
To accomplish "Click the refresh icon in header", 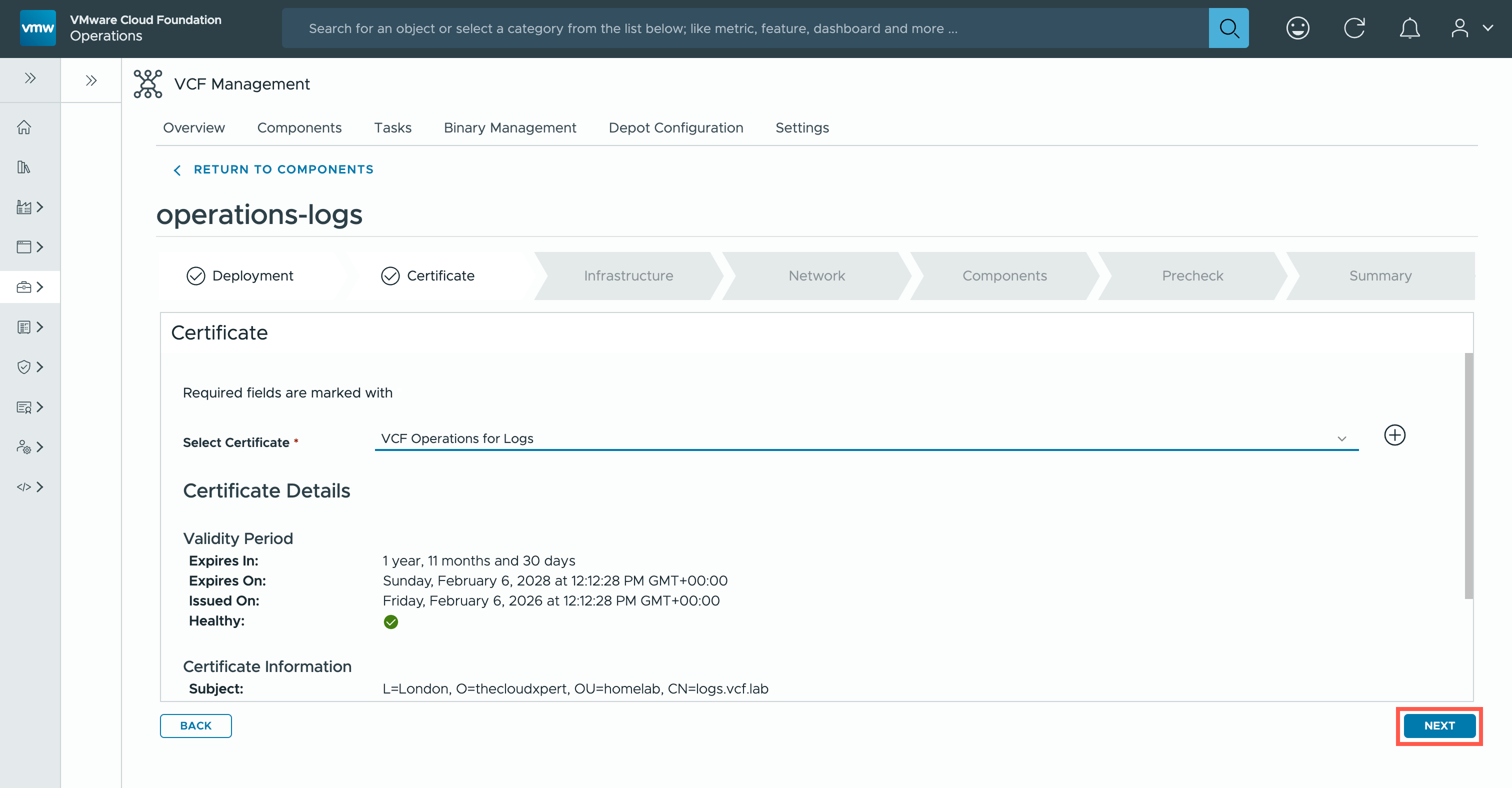I will coord(1354,28).
